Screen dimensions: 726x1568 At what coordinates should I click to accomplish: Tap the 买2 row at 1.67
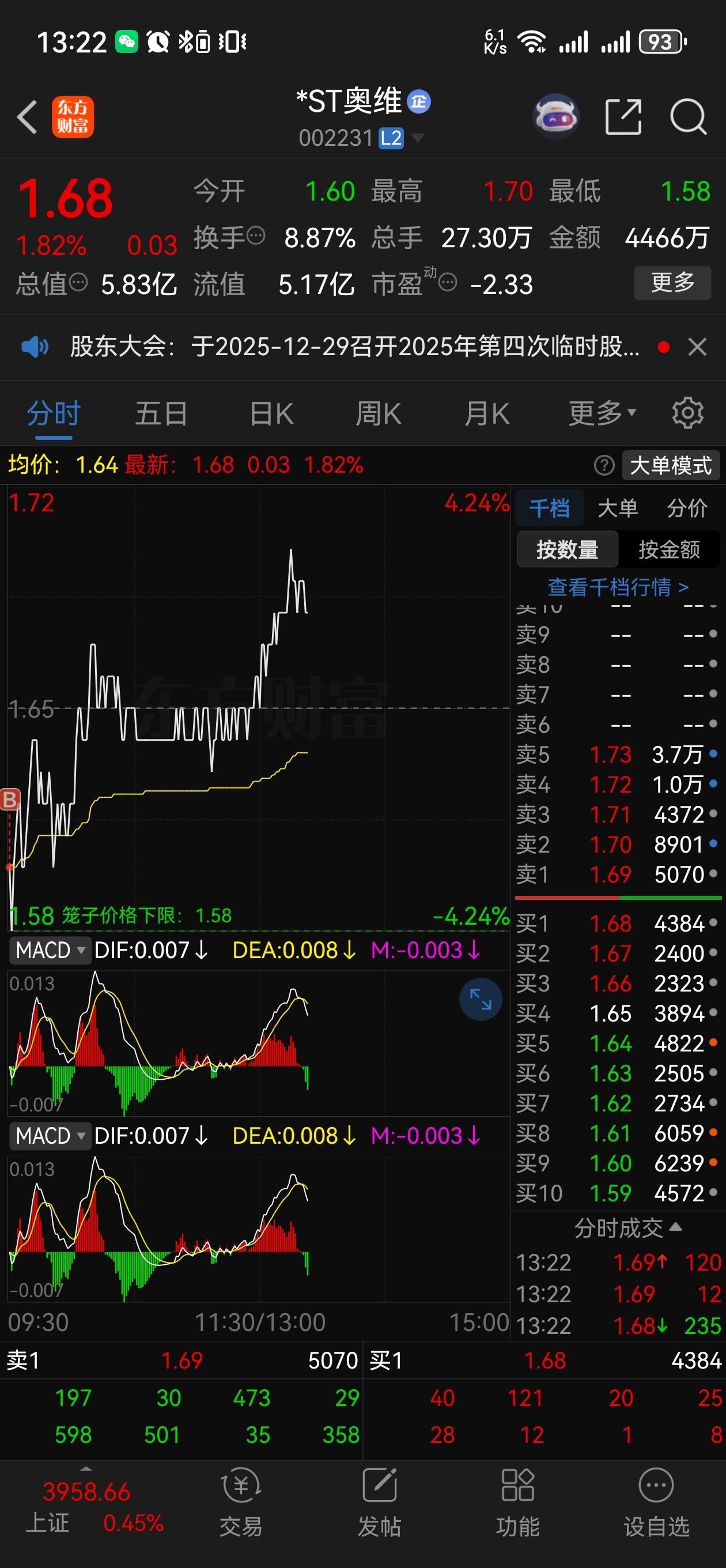[x=617, y=954]
